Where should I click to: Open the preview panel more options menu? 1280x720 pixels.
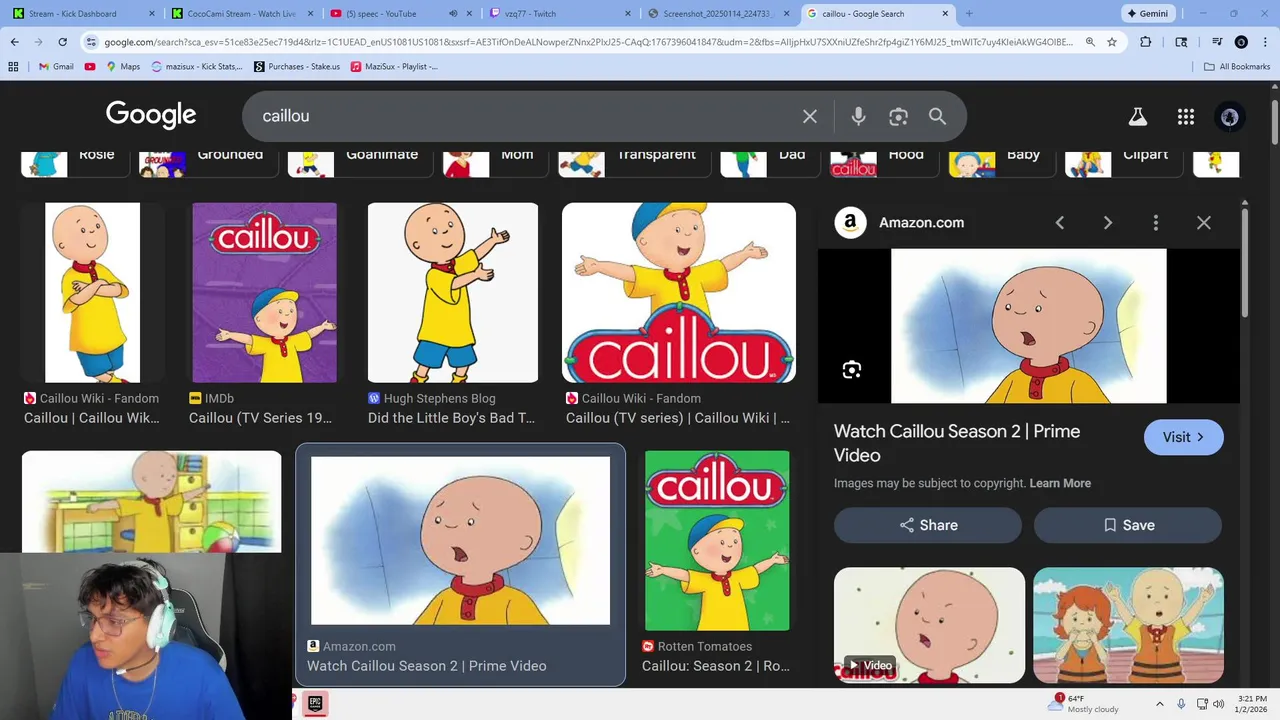[1156, 223]
